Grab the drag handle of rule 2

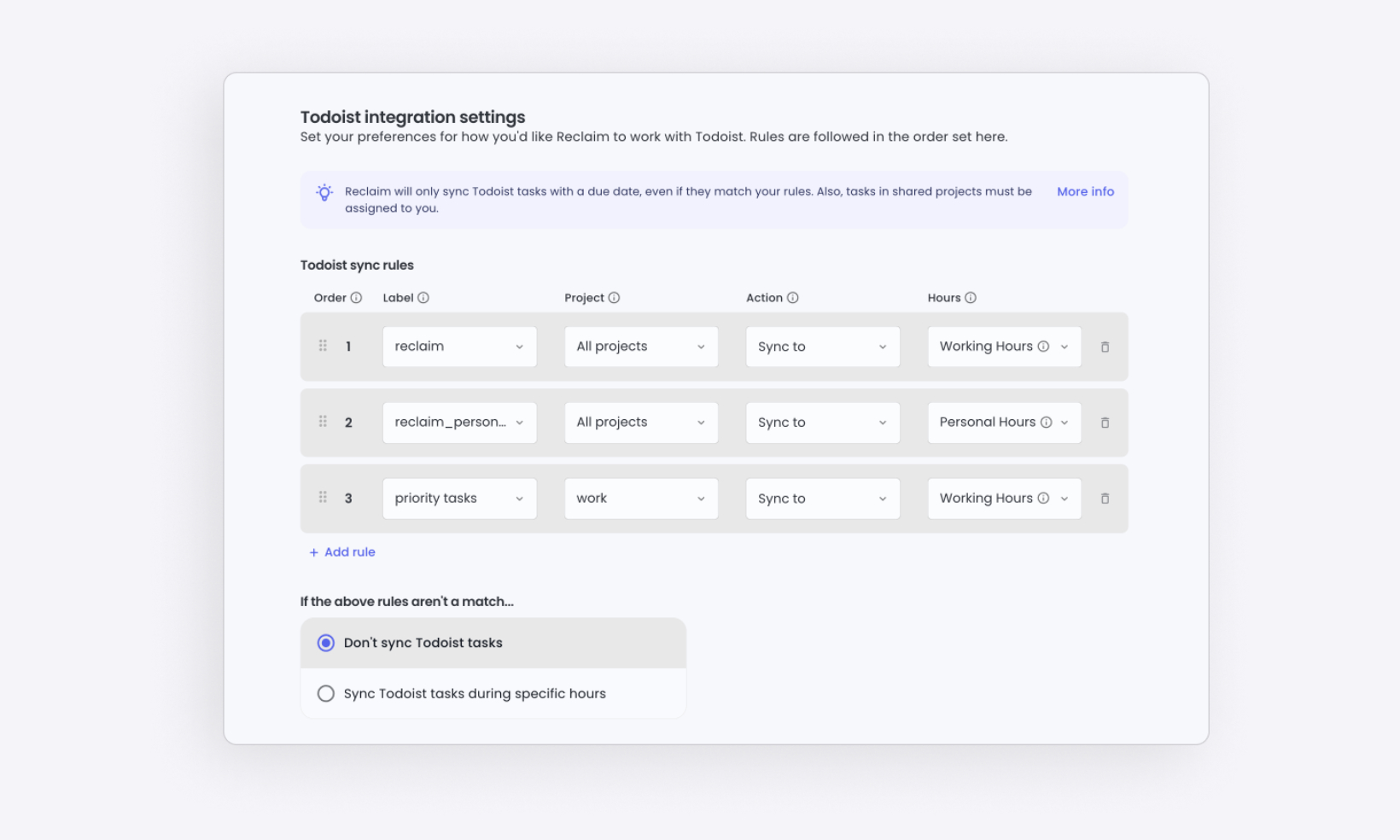point(323,422)
